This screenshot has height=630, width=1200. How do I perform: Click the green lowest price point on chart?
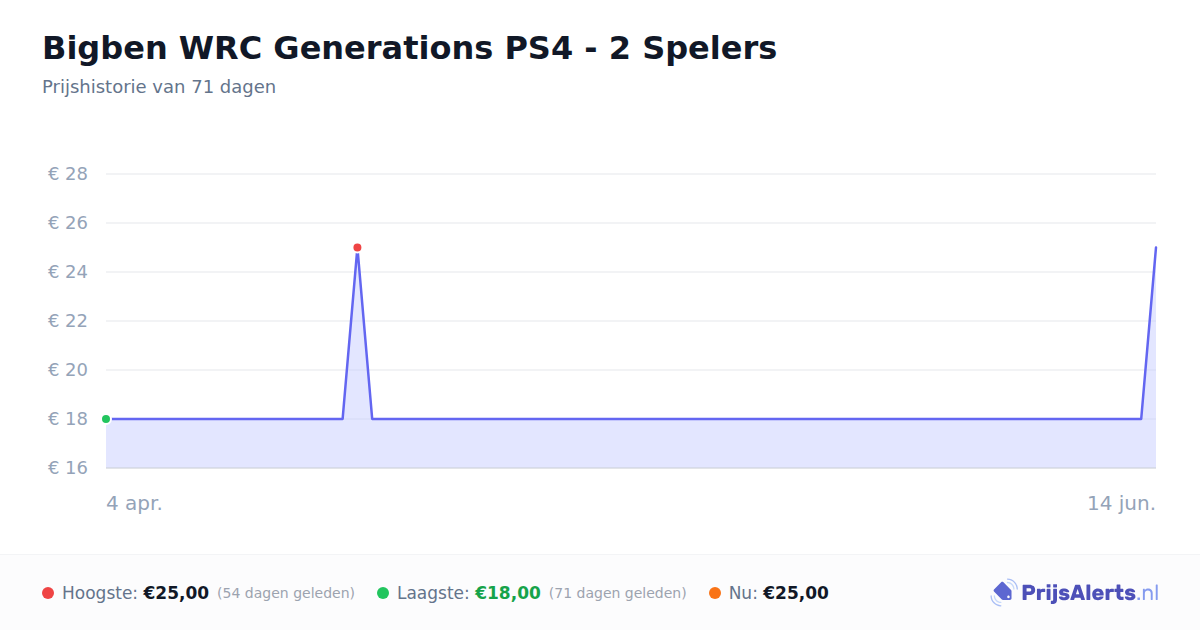tap(106, 419)
